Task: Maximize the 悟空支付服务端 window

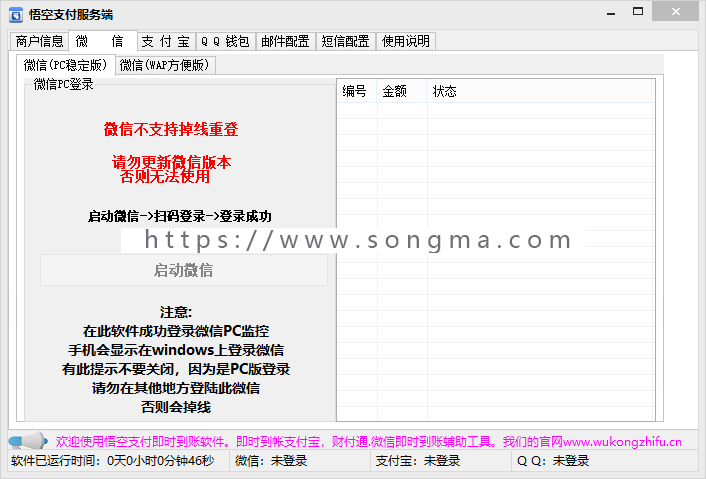Action: pos(638,12)
